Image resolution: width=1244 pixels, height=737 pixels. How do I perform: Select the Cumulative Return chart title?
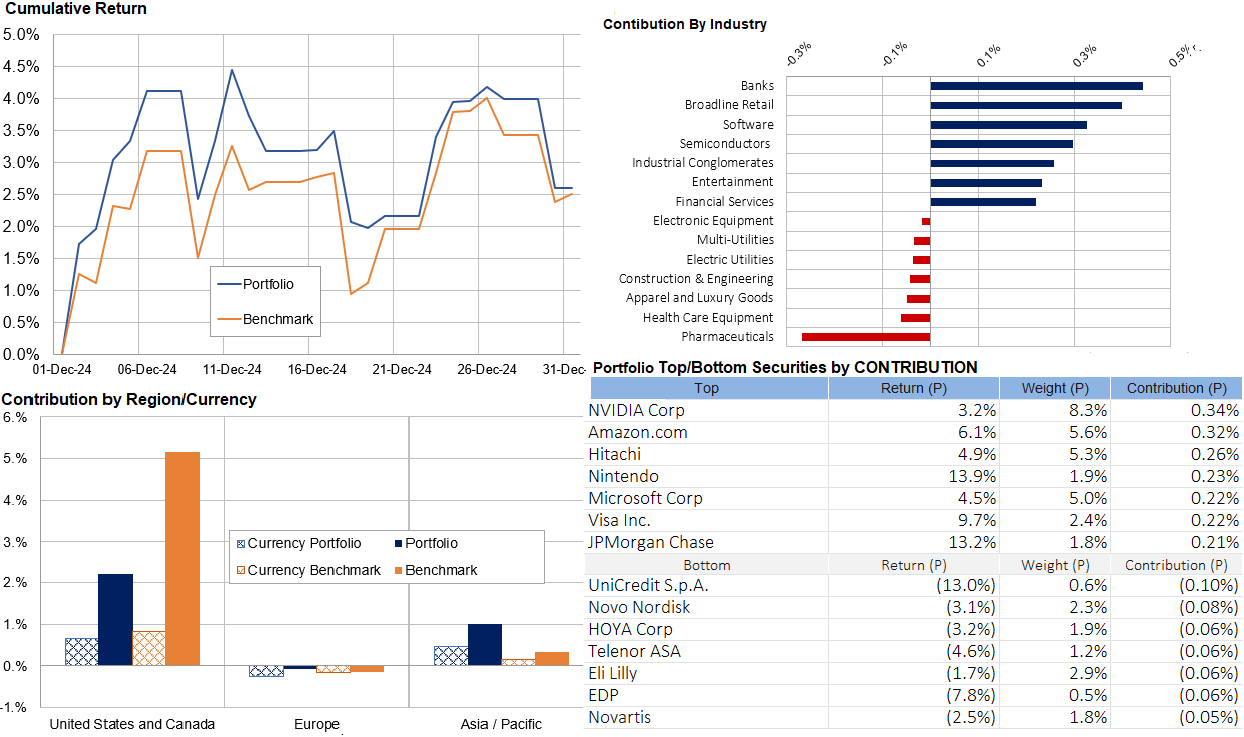point(76,9)
